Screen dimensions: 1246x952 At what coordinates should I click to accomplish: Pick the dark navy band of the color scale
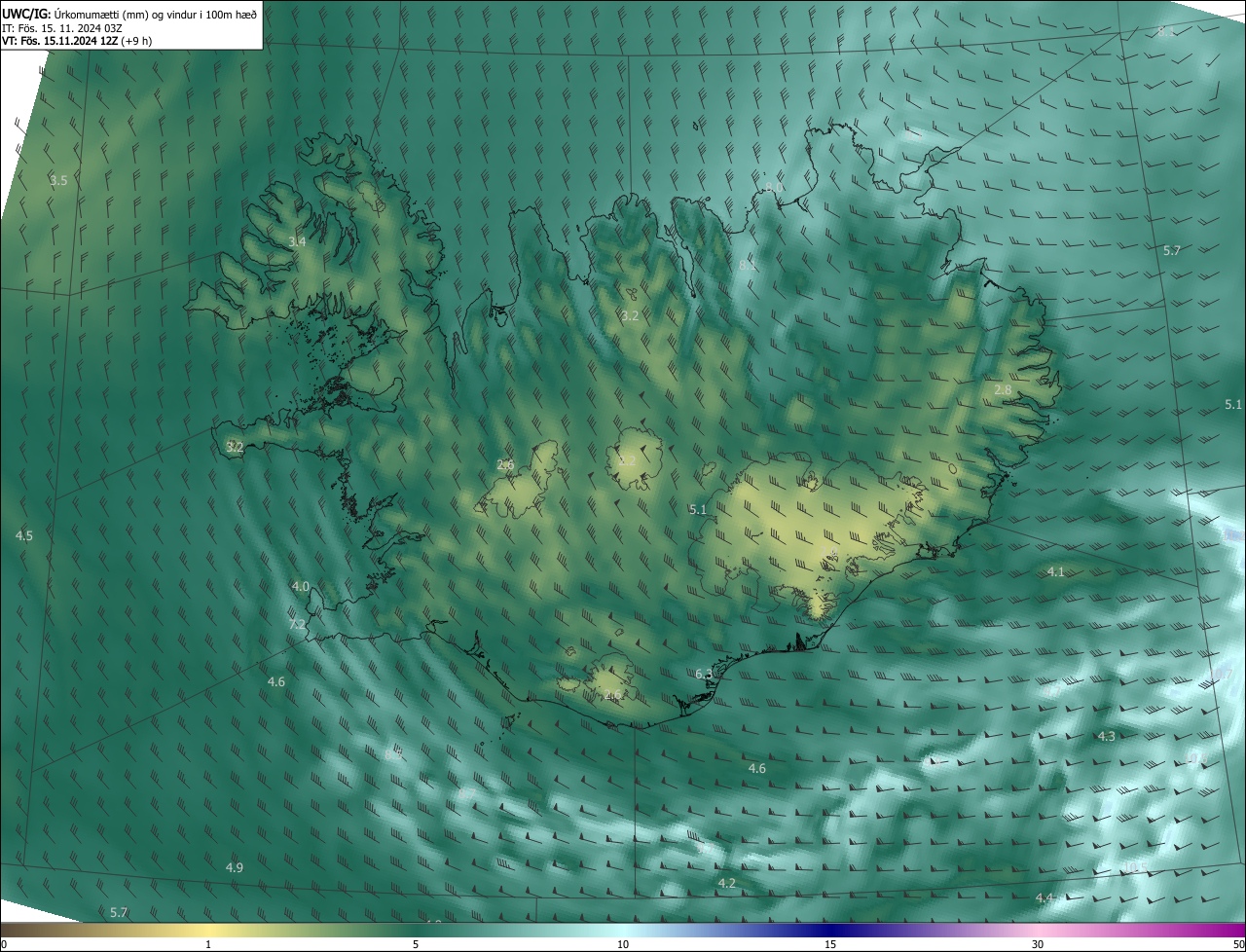(830, 930)
